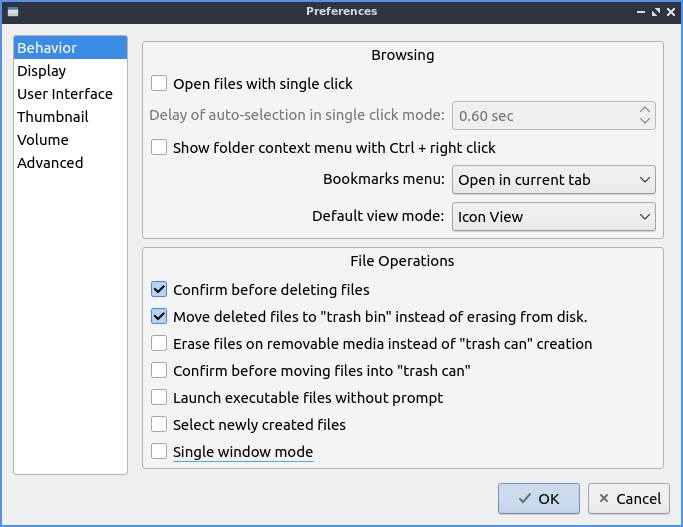
Task: Enable Launch executable files without prompt
Action: coord(159,398)
